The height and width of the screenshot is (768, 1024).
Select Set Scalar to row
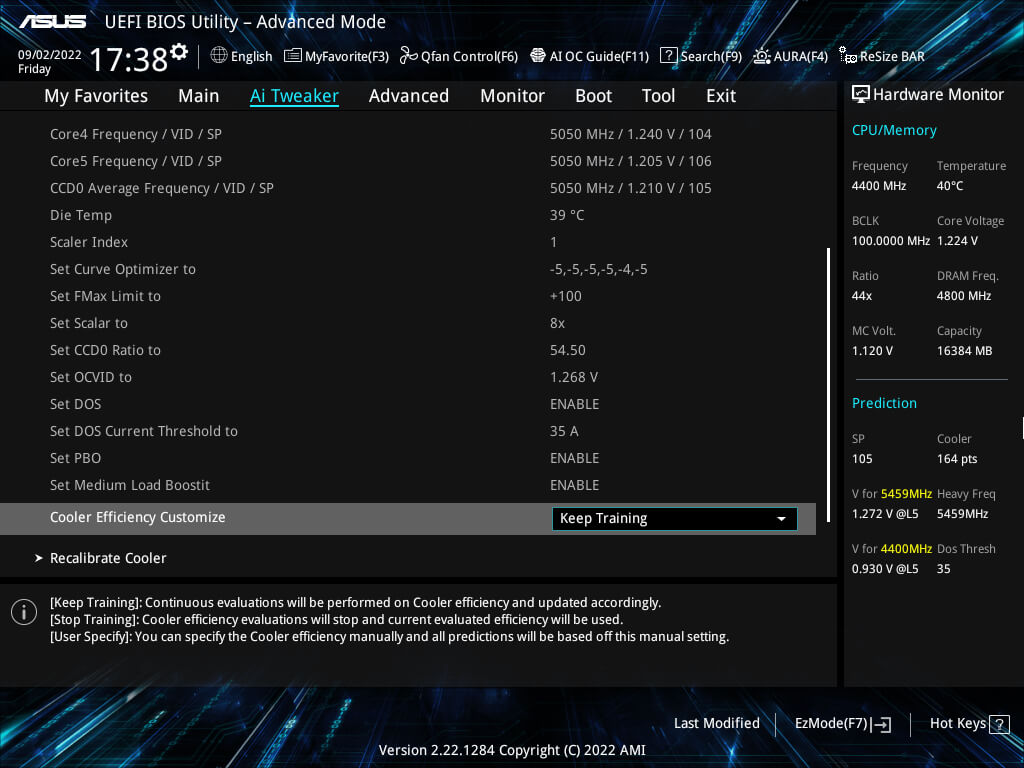(x=408, y=323)
